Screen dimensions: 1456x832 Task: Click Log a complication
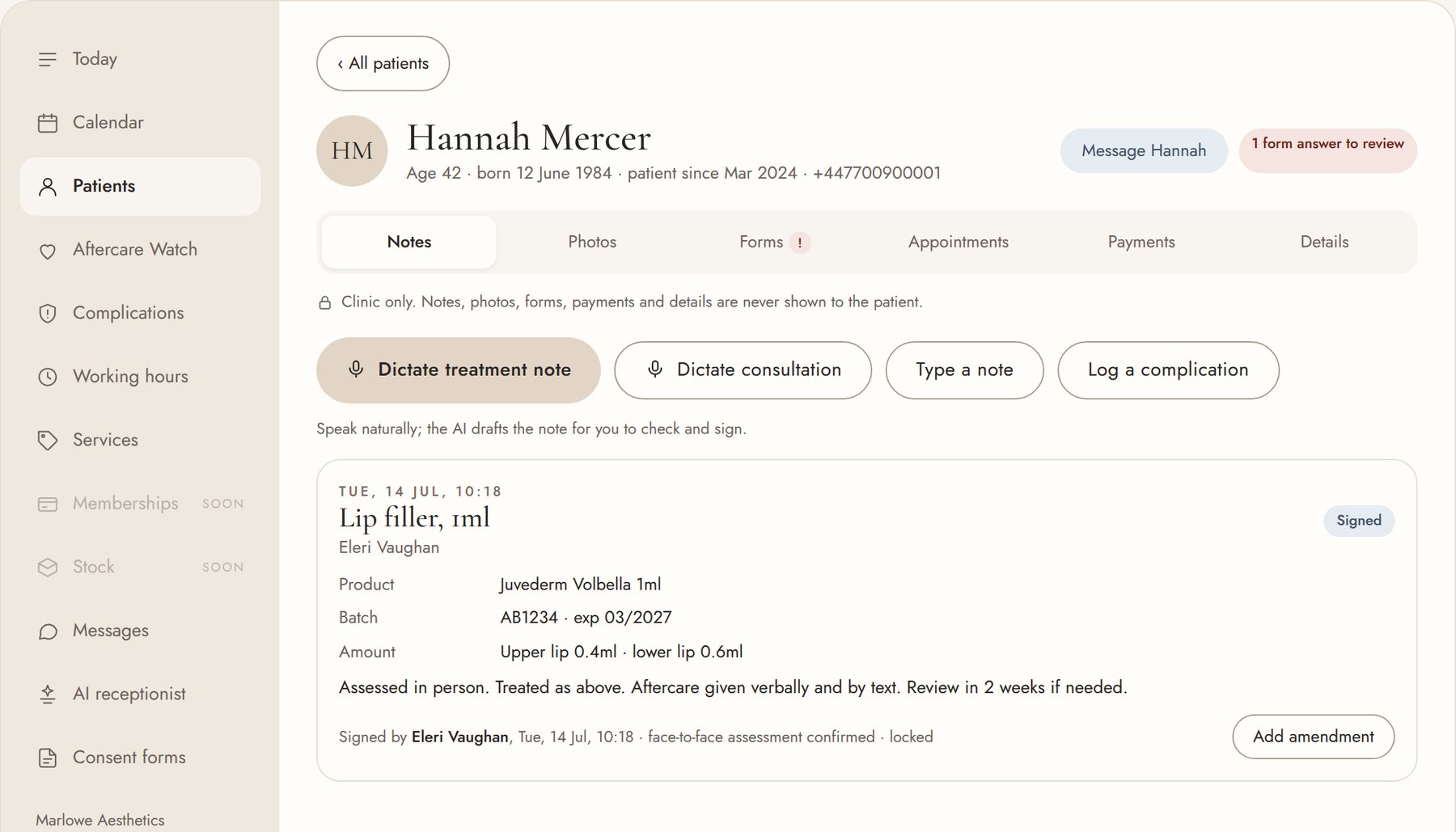tap(1168, 370)
